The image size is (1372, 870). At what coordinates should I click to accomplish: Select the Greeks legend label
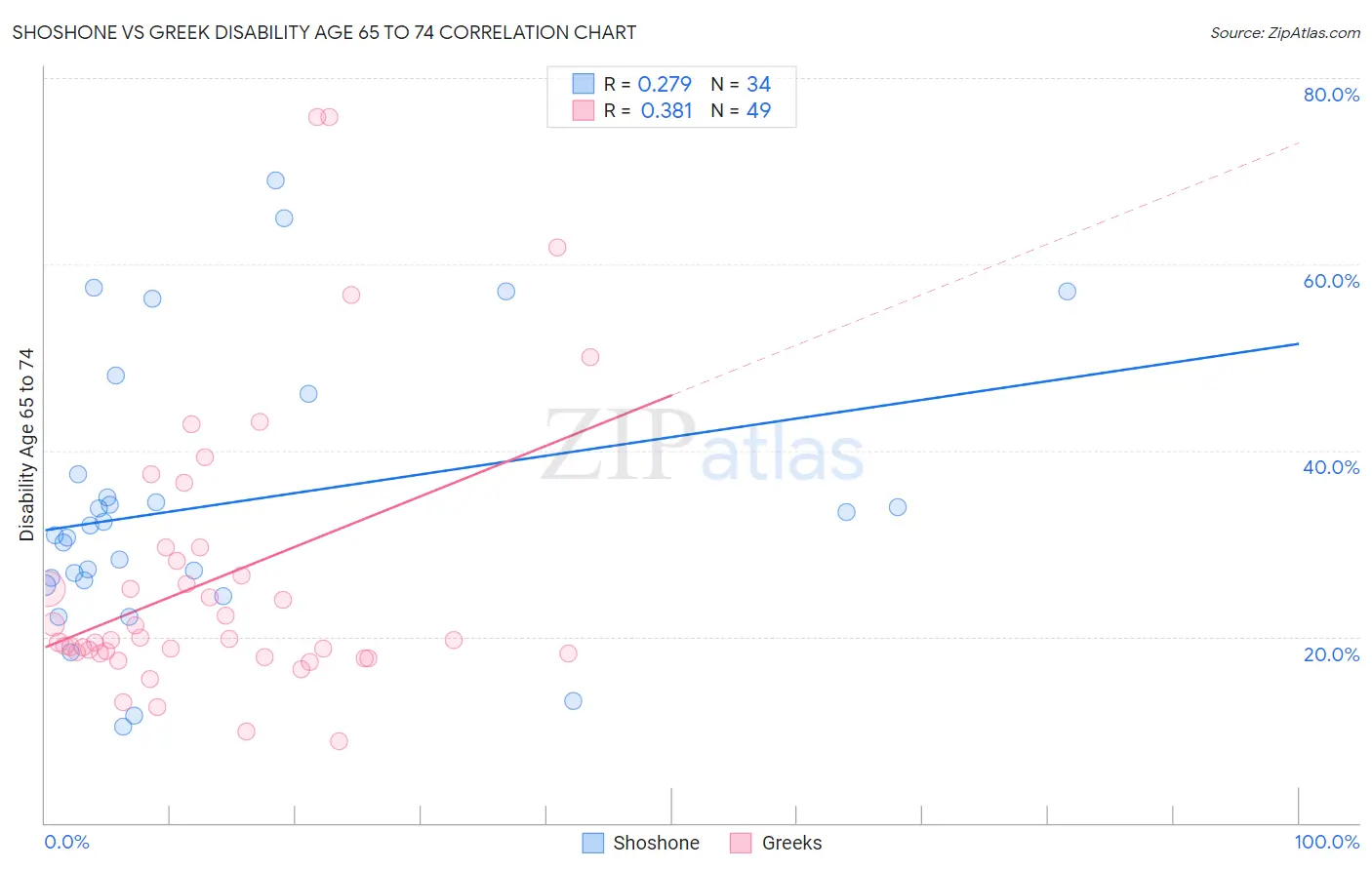point(791,843)
